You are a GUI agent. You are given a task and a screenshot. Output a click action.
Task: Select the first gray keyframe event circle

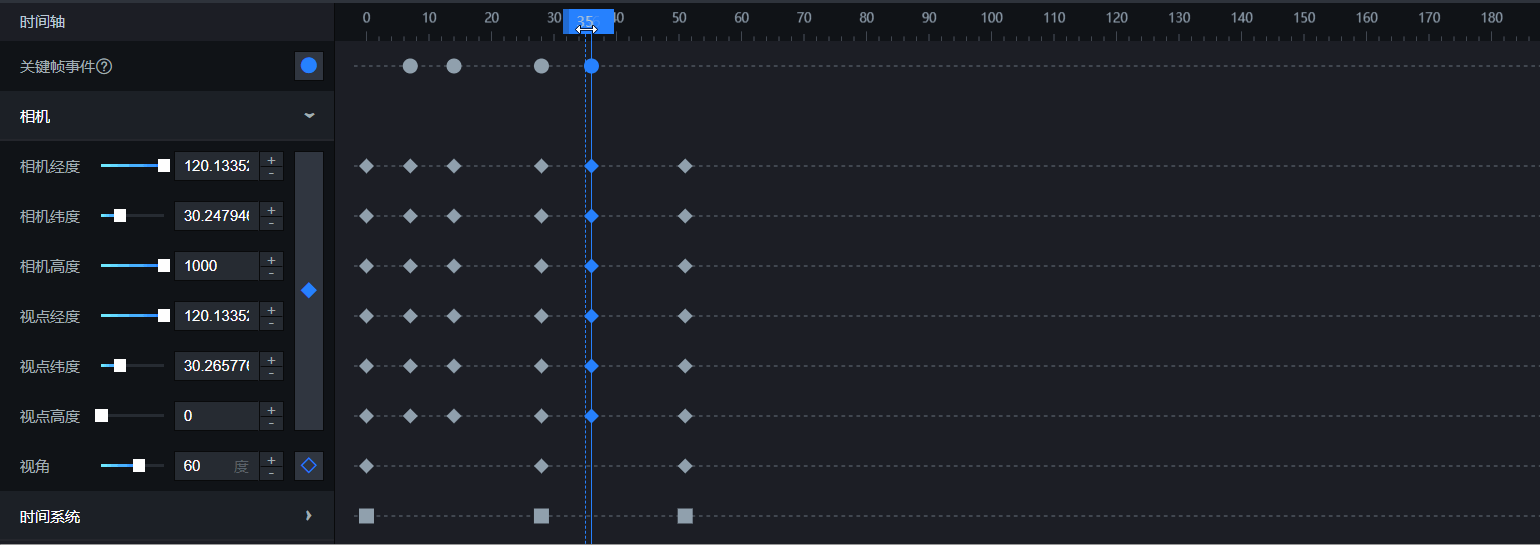coord(410,66)
